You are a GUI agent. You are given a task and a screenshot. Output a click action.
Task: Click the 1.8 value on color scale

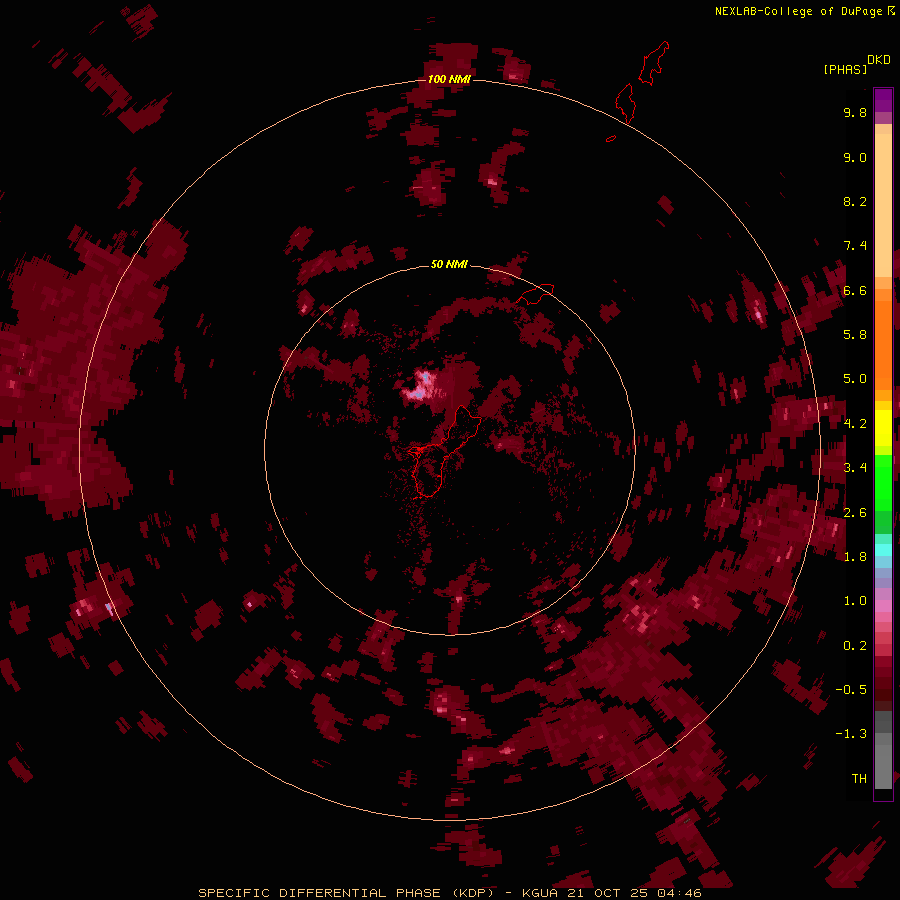855,557
